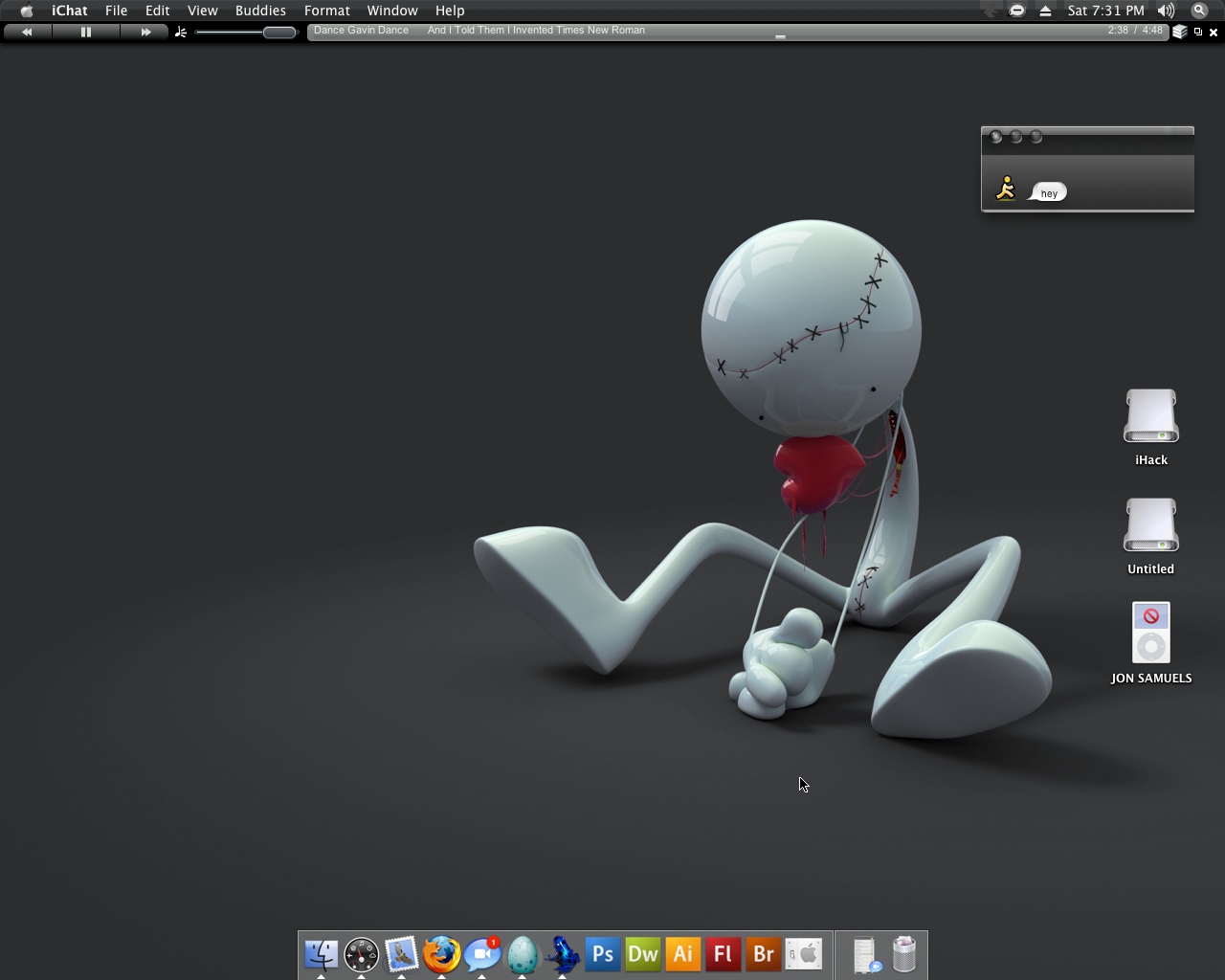Click the 'hey' chat message bubble
The height and width of the screenshot is (980, 1225).
[x=1049, y=192]
